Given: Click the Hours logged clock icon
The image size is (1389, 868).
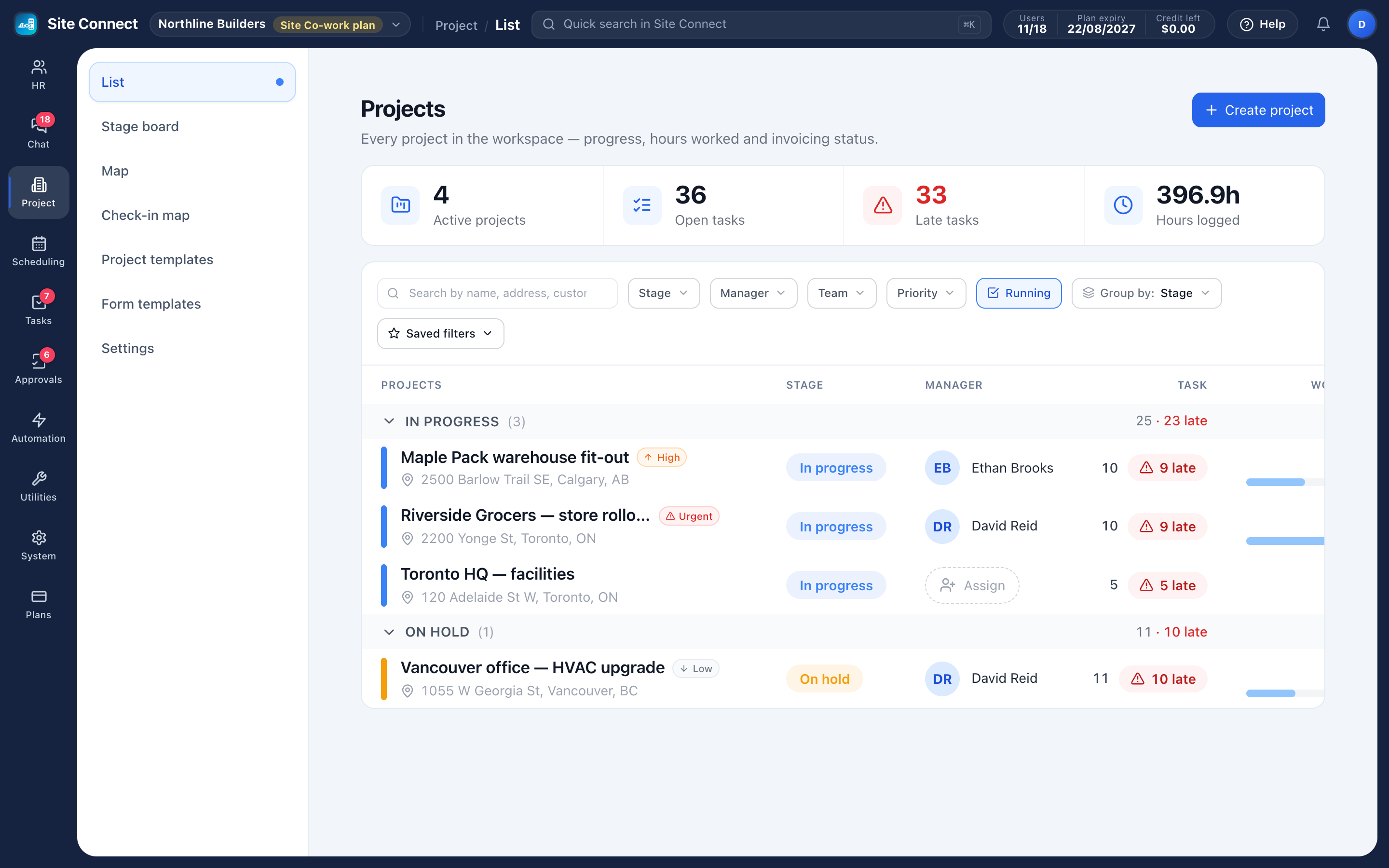Looking at the screenshot, I should 1123,205.
